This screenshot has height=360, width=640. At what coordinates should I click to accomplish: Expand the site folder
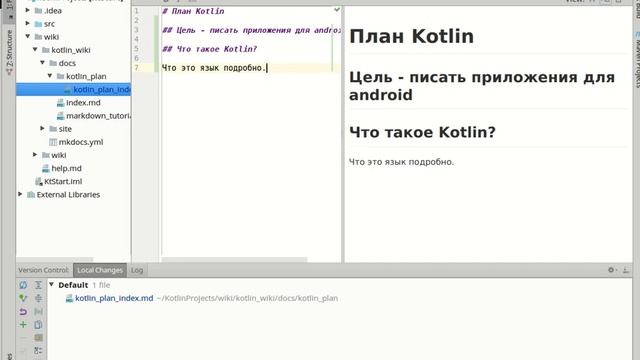(x=42, y=128)
